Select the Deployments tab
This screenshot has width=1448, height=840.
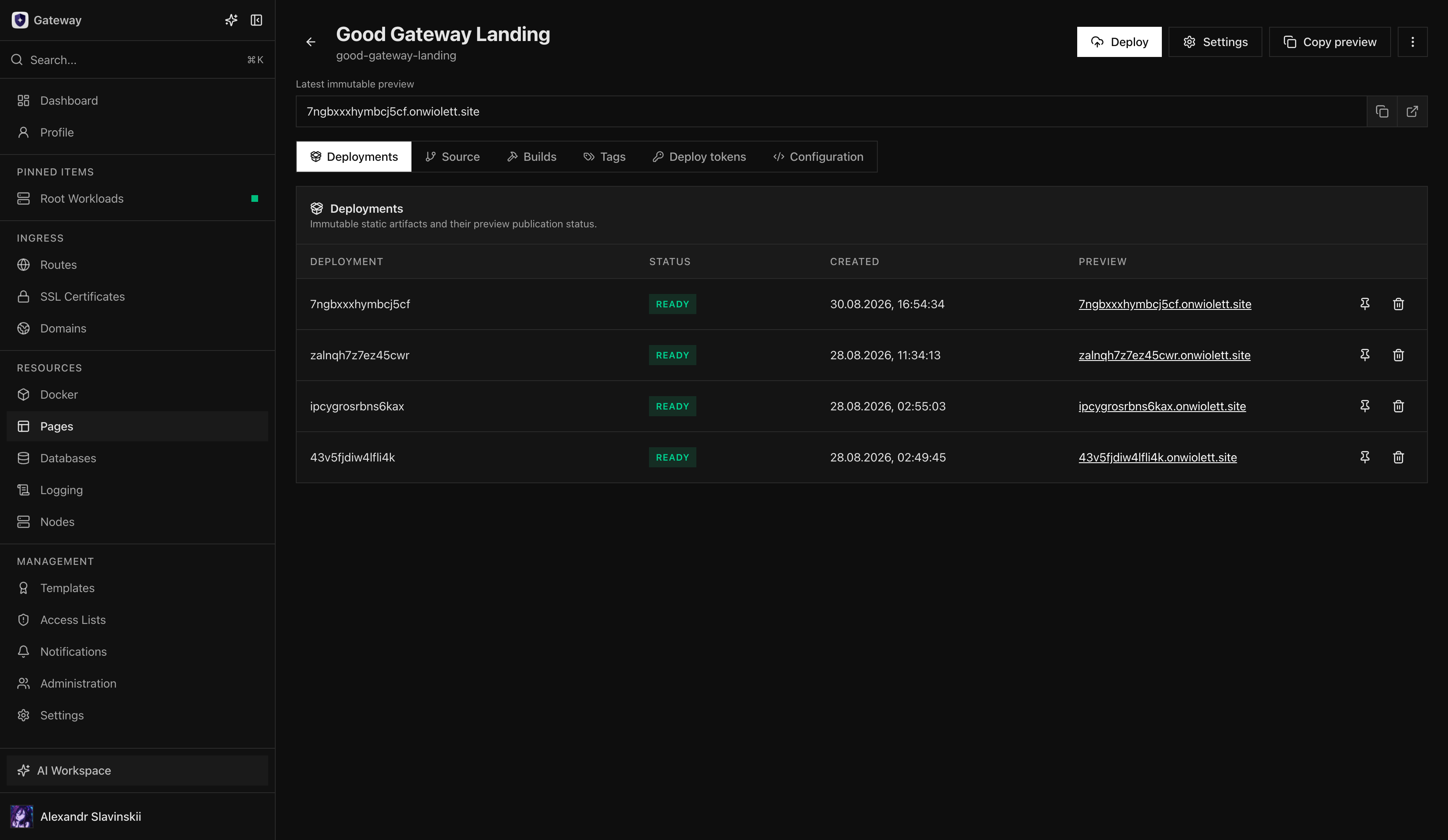tap(354, 157)
